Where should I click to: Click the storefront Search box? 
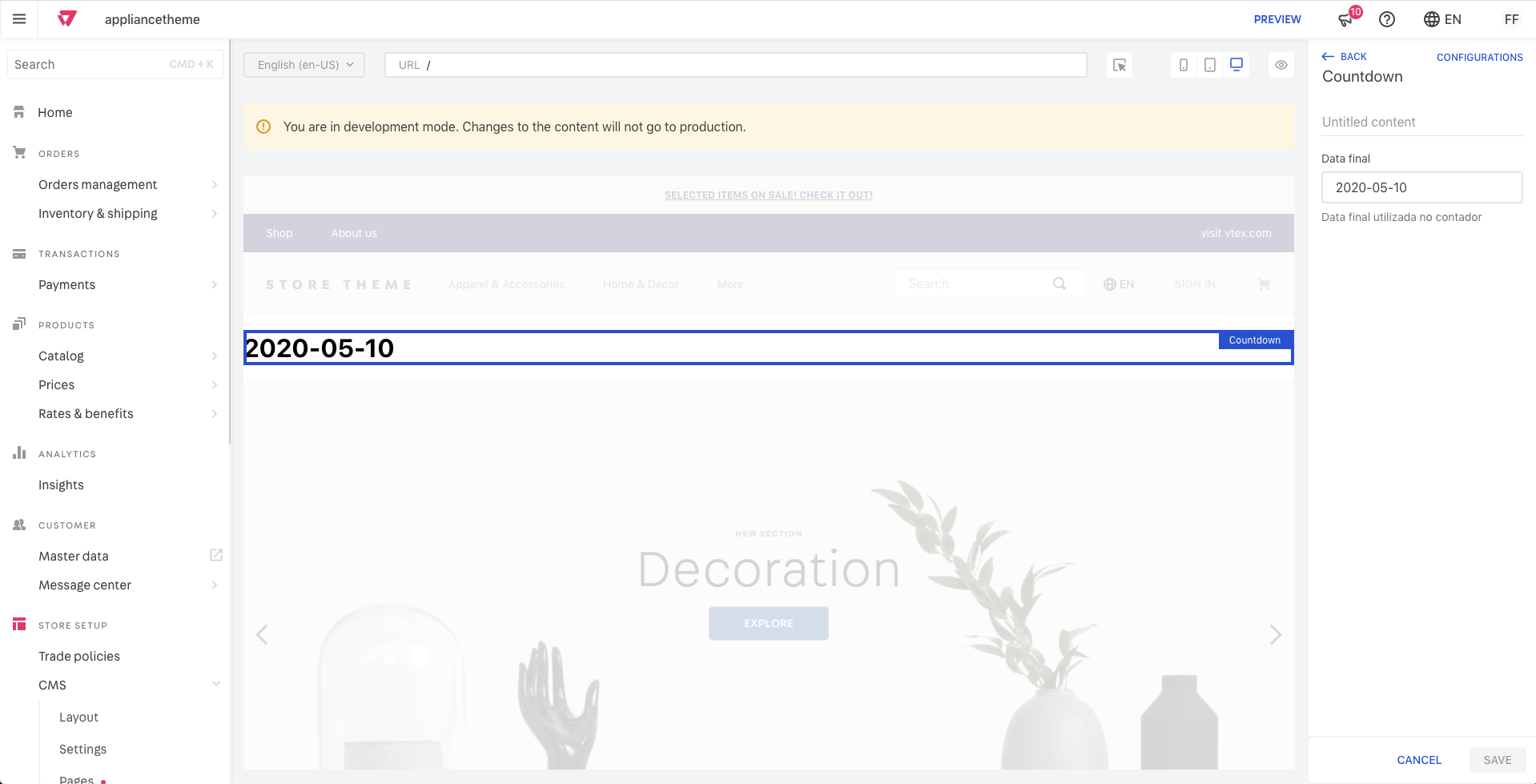click(x=990, y=283)
